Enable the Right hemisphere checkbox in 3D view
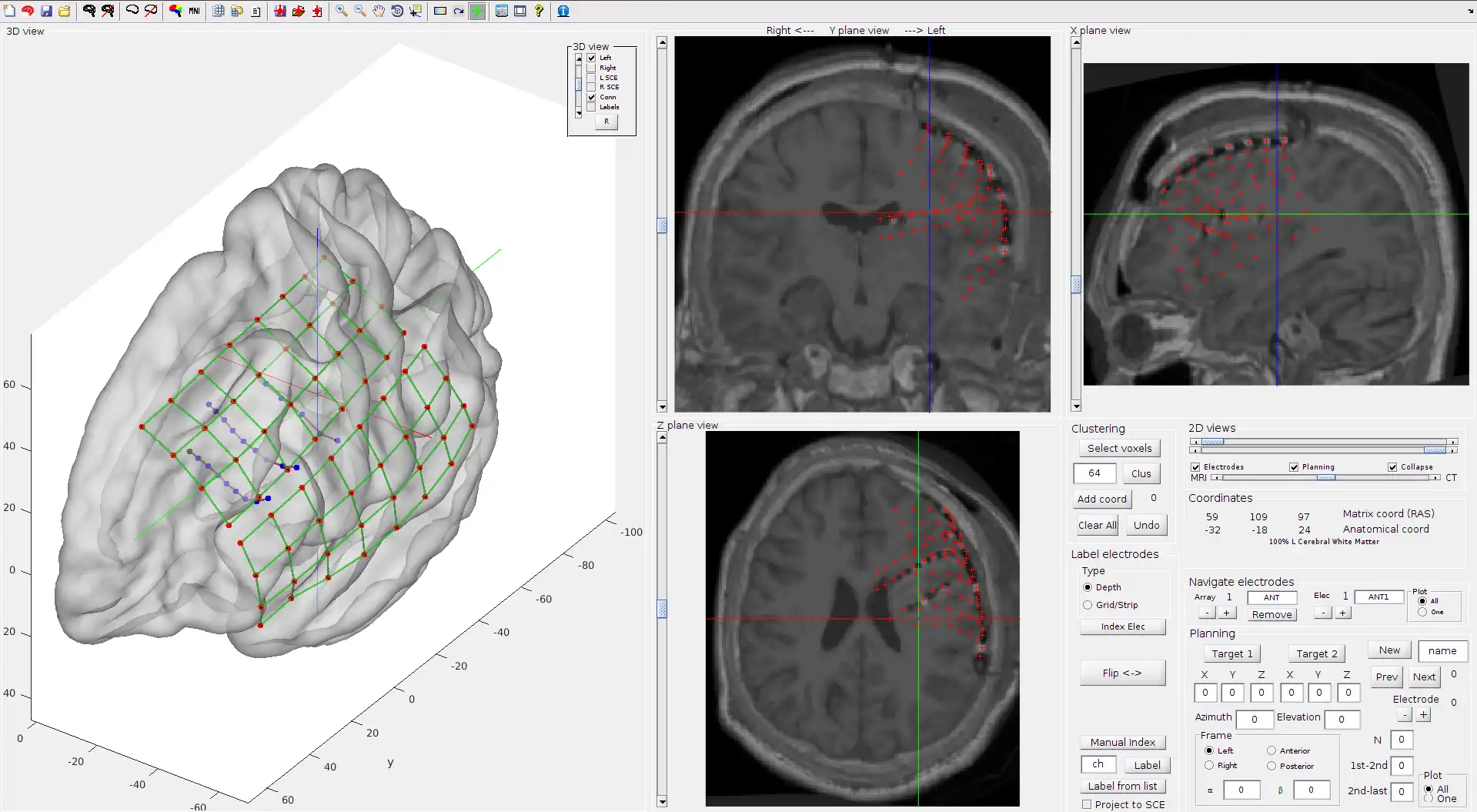Image resolution: width=1477 pixels, height=812 pixels. click(x=591, y=68)
